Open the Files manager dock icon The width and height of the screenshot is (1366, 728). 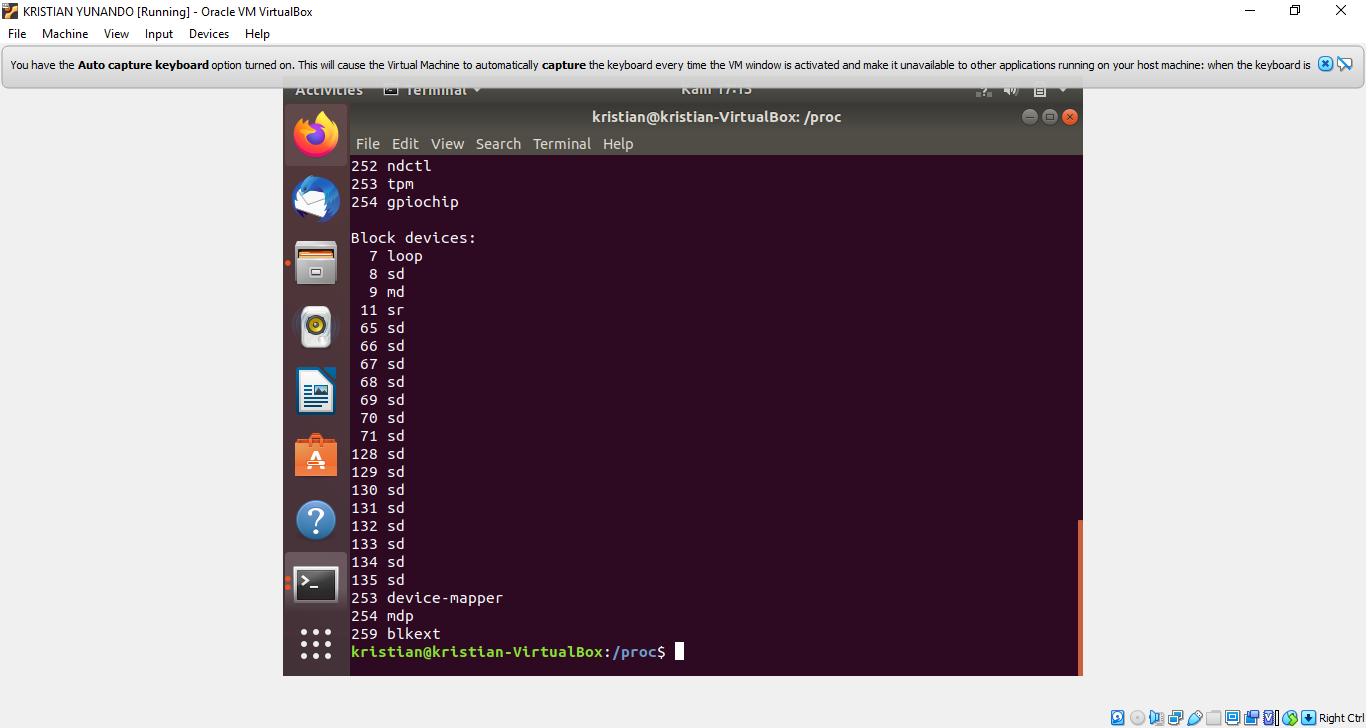[316, 262]
